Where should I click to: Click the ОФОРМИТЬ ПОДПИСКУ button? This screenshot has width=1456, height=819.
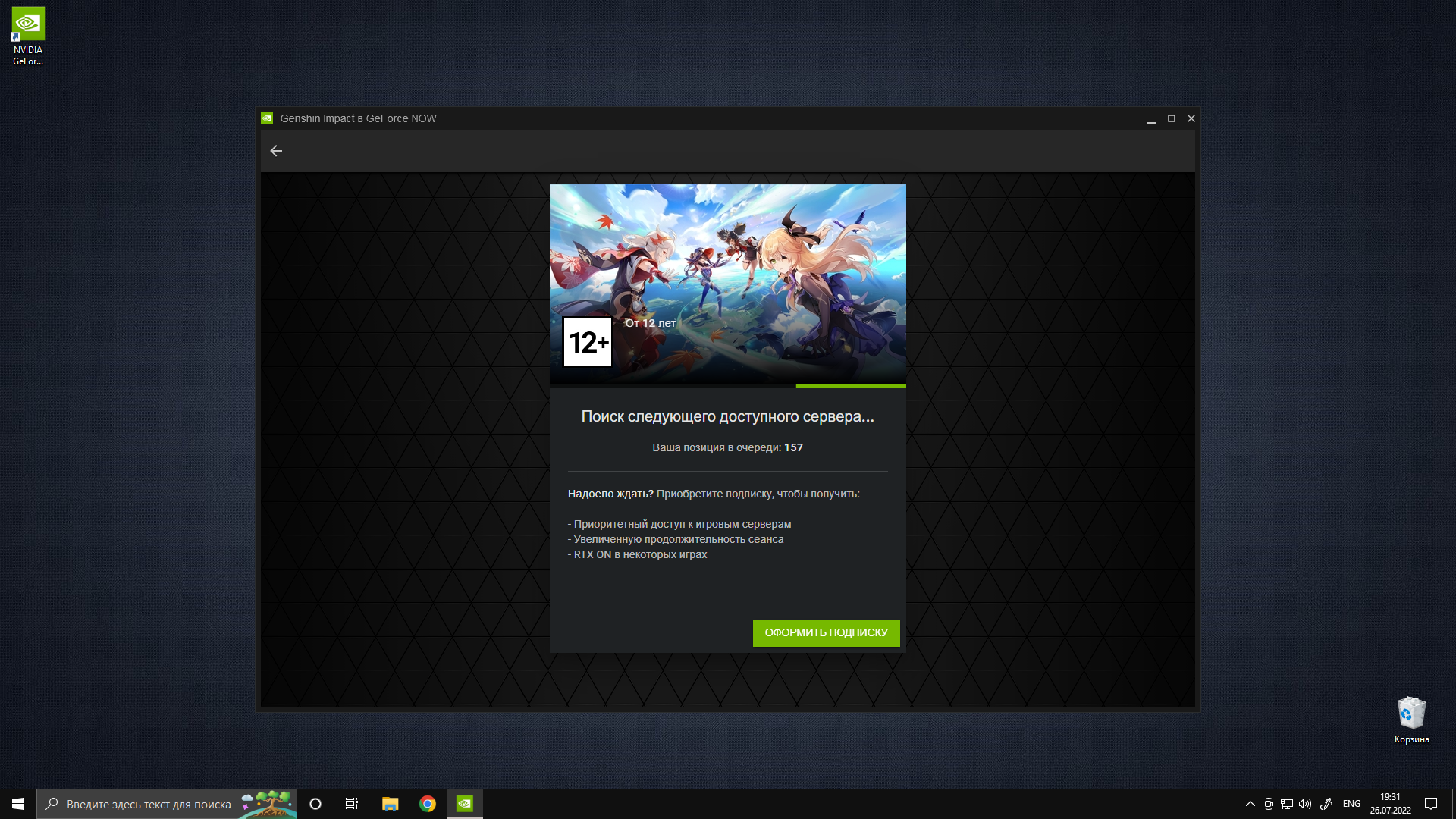pyautogui.click(x=826, y=632)
